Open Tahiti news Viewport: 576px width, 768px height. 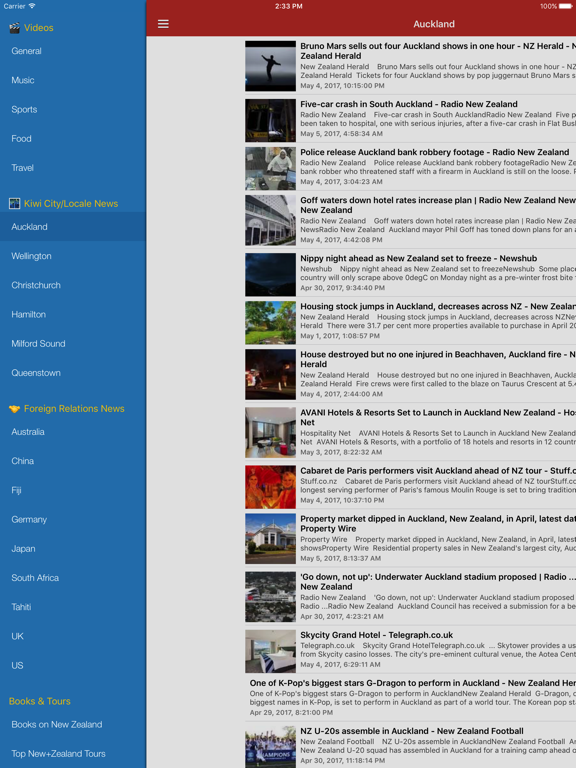tap(73, 607)
